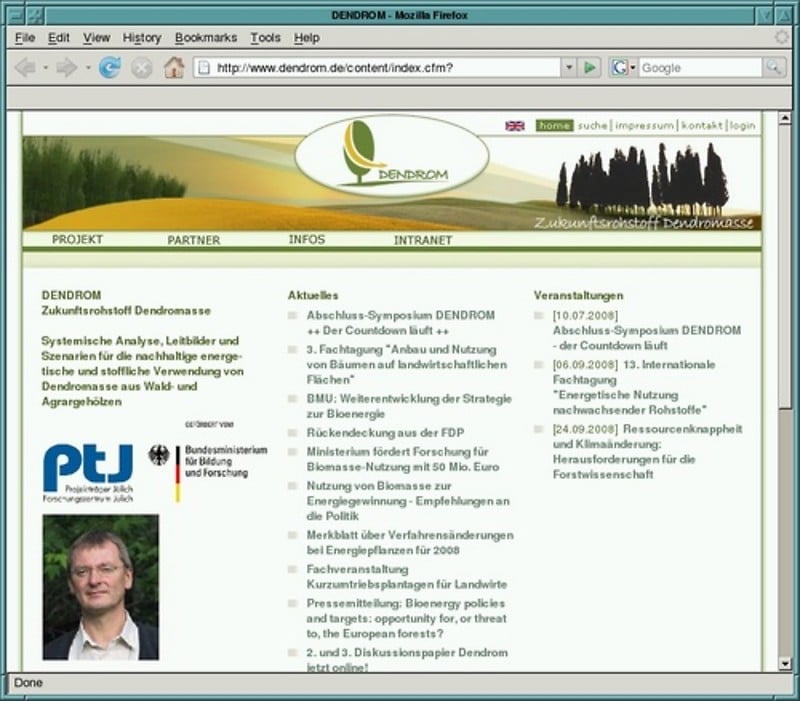The width and height of the screenshot is (800, 701).
Task: Go forward with the Forward arrow button
Action: click(x=67, y=67)
